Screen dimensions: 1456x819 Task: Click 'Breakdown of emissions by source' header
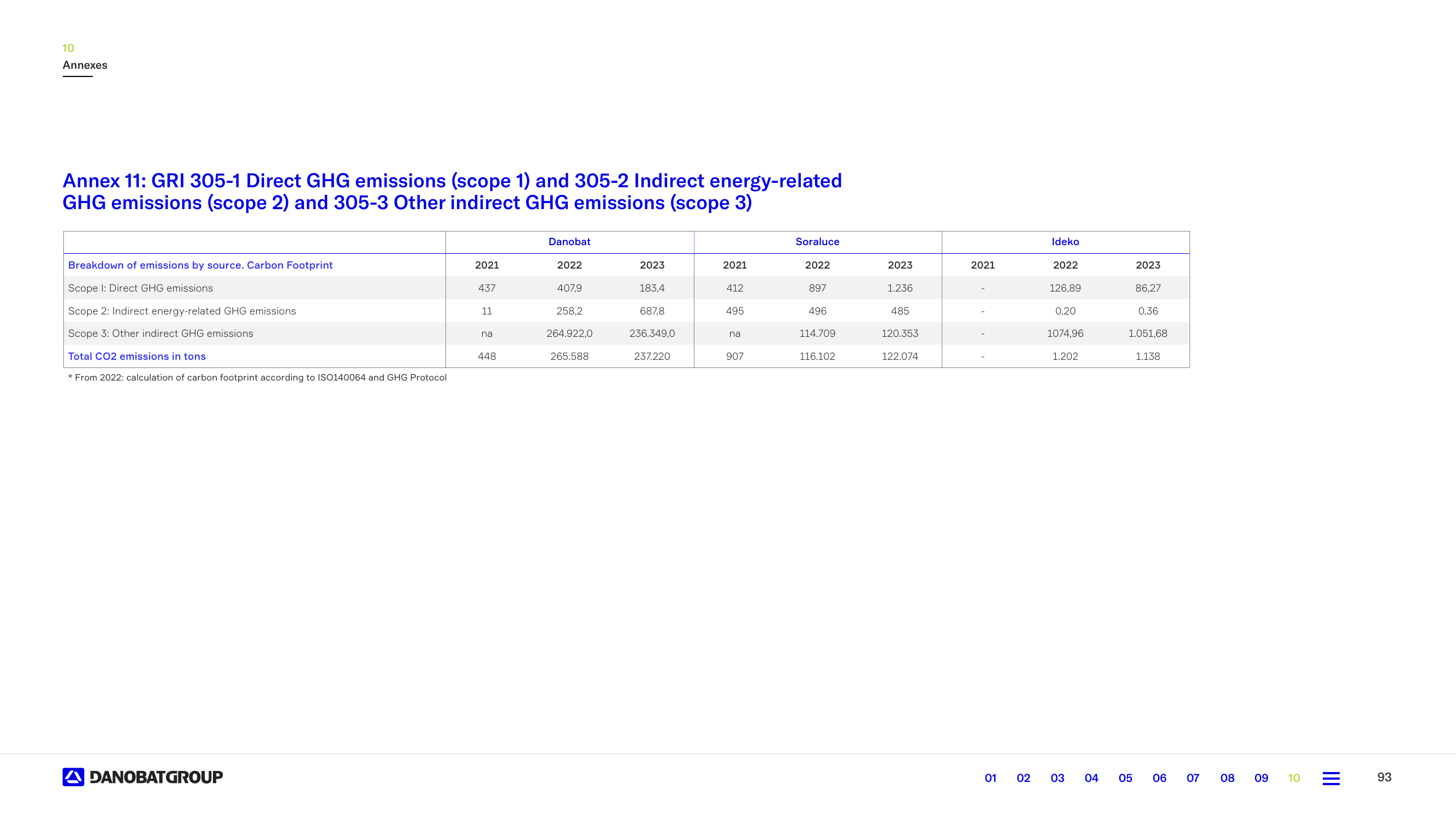coord(200,265)
